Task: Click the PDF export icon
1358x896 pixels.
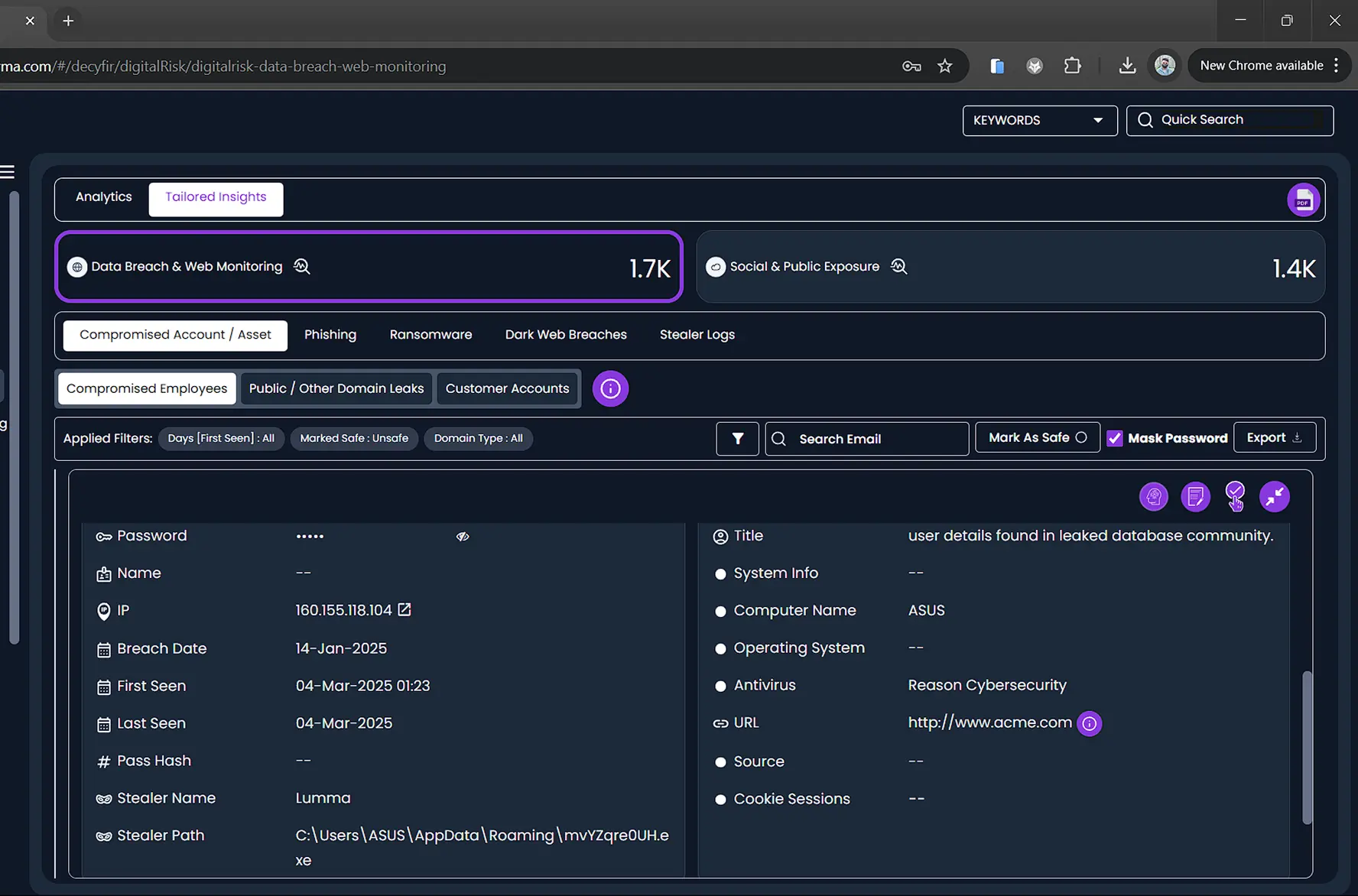Action: pyautogui.click(x=1303, y=200)
